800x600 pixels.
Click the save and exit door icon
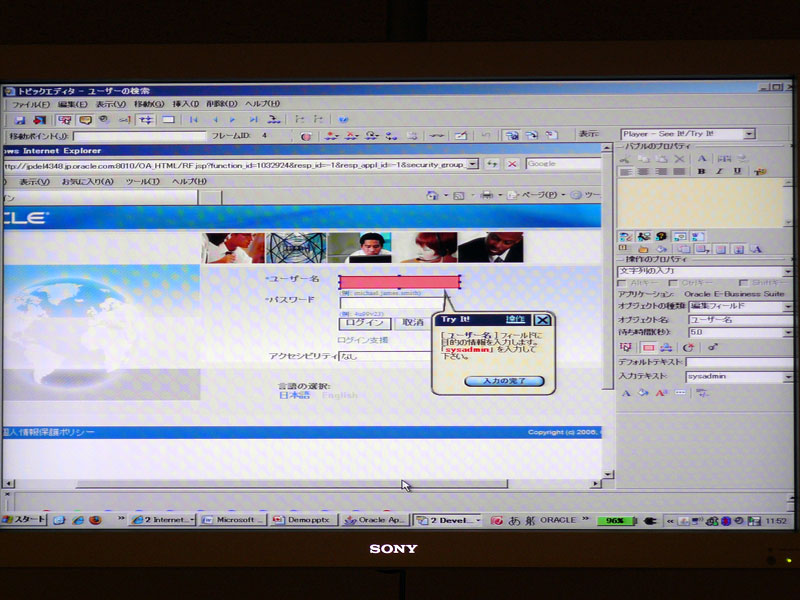click(39, 120)
